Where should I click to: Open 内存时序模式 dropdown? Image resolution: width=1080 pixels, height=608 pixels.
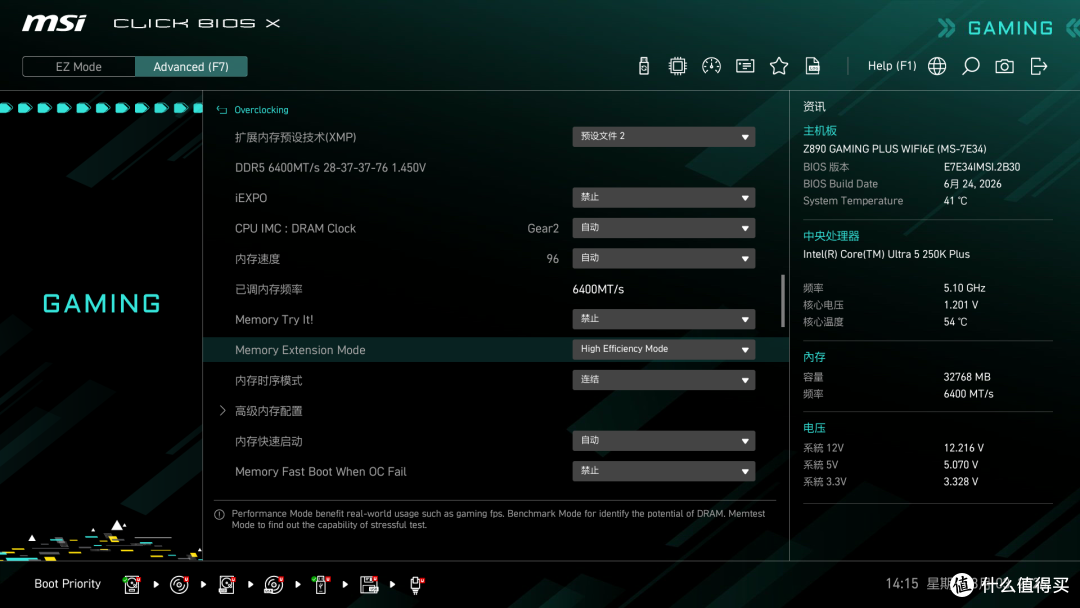coord(663,379)
